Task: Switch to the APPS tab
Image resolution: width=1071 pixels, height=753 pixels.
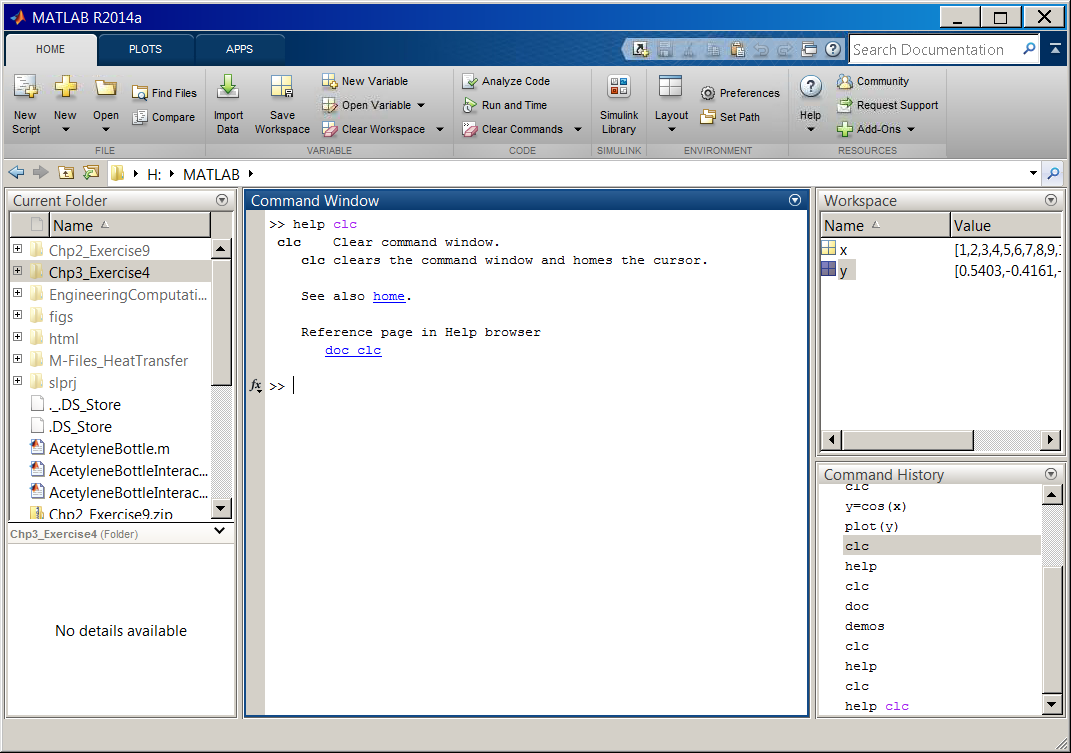Action: (x=240, y=49)
